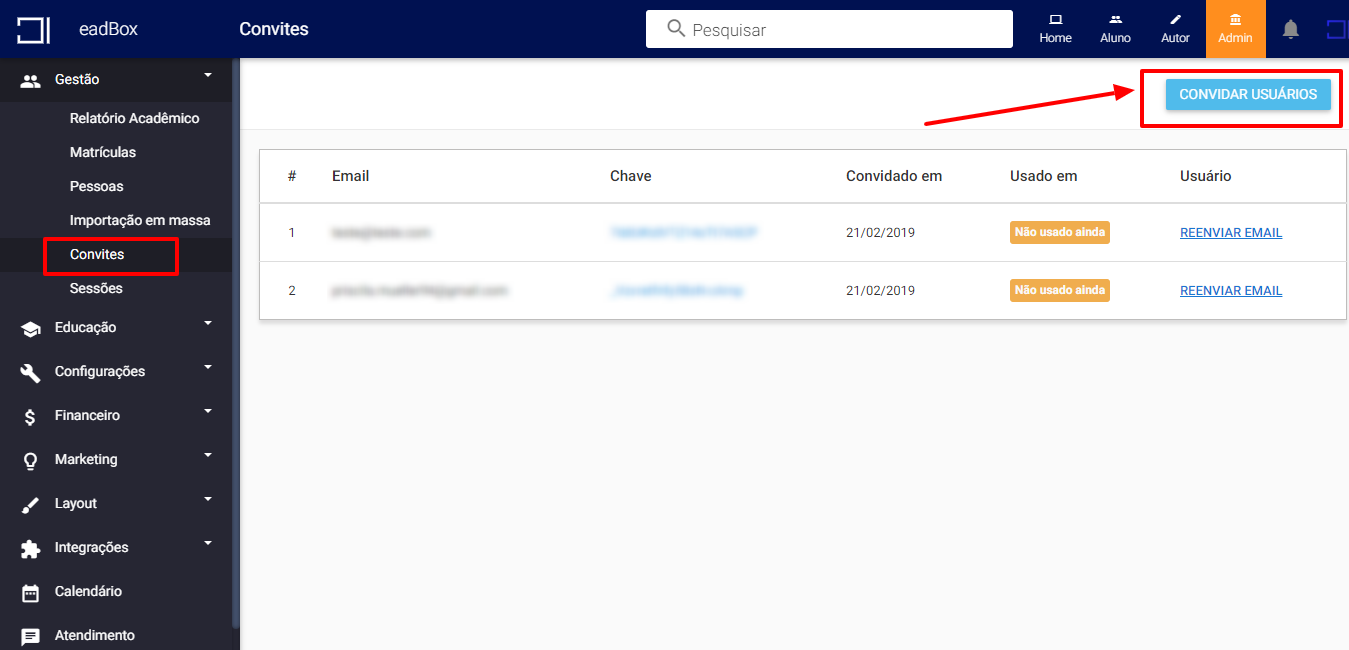Expand the Marketing menu arrow
Image resolution: width=1349 pixels, height=650 pixels.
pyautogui.click(x=208, y=455)
